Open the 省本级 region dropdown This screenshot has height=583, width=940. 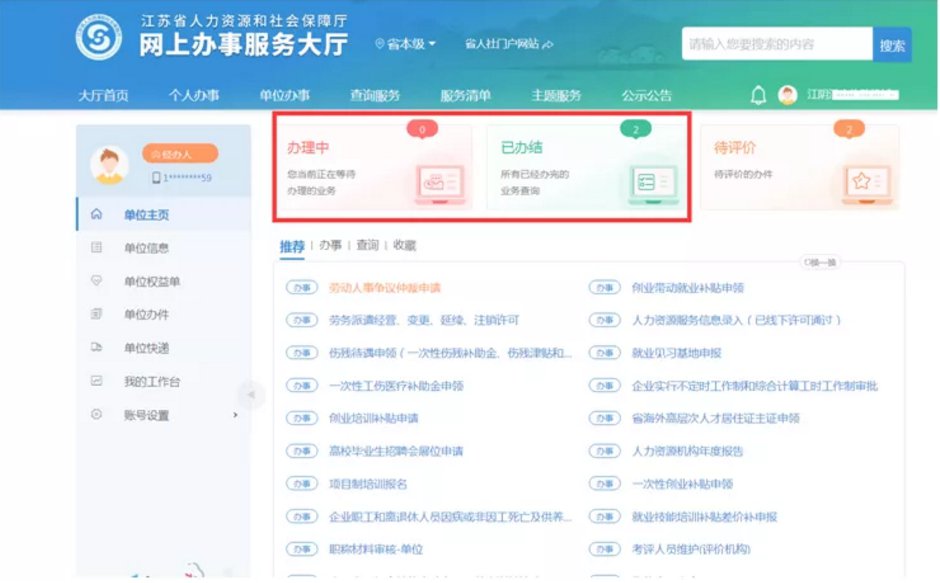click(x=405, y=44)
